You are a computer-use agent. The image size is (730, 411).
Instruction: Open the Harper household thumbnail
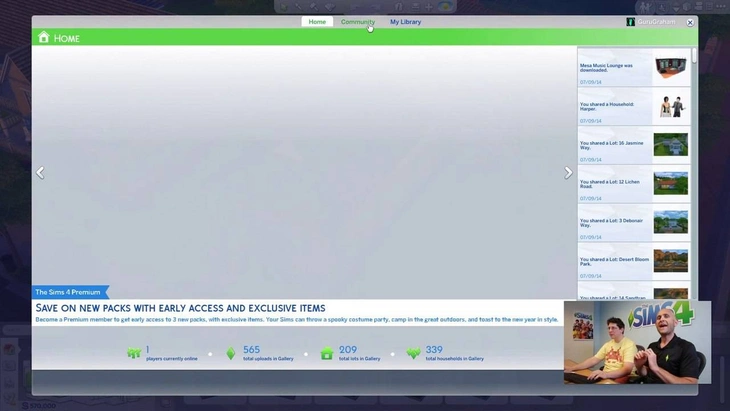pyautogui.click(x=670, y=106)
